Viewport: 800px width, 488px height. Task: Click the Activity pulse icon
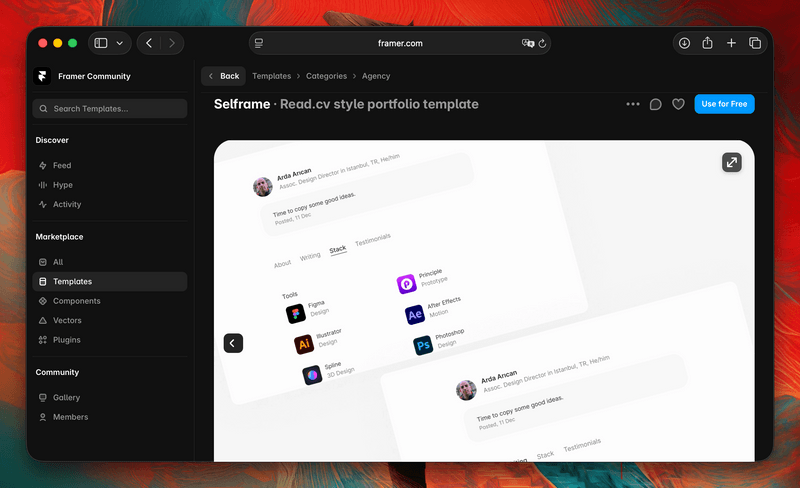(x=43, y=204)
